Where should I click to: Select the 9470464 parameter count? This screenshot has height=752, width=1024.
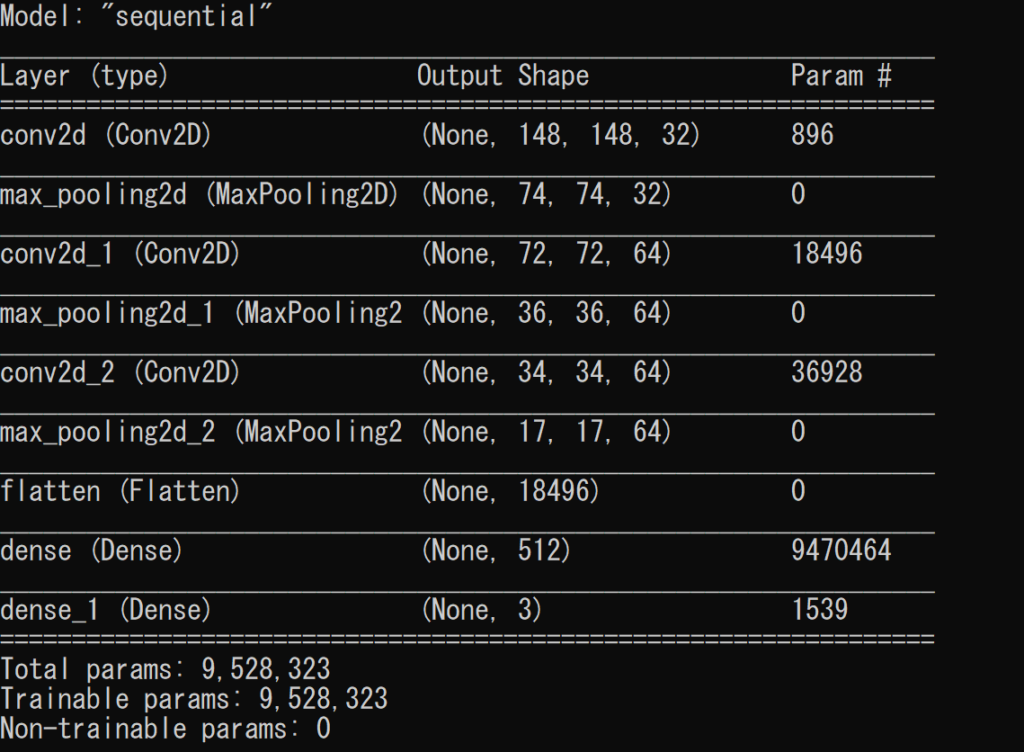point(841,551)
